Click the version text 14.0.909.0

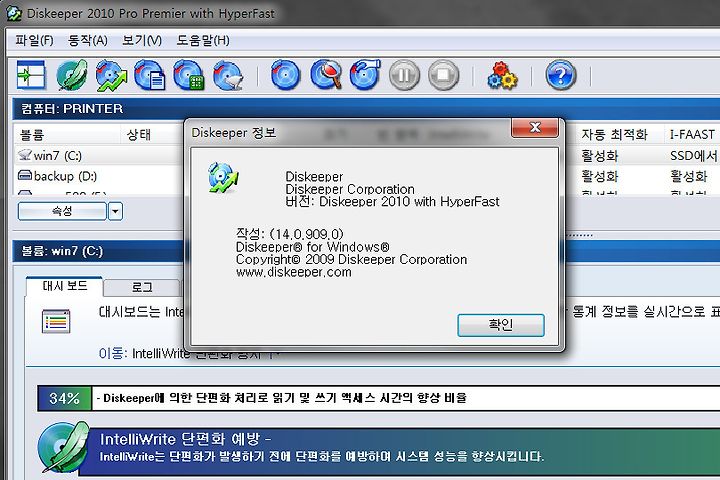pyautogui.click(x=306, y=235)
